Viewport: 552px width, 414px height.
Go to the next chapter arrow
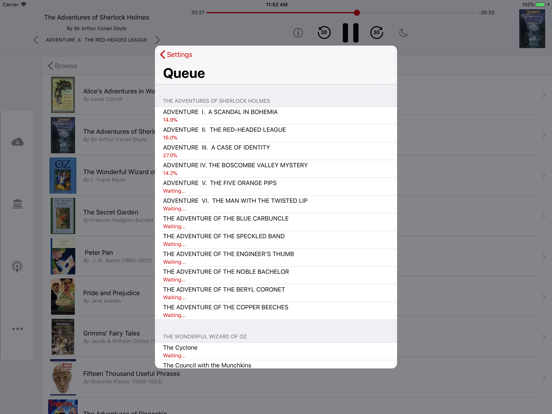(x=157, y=40)
